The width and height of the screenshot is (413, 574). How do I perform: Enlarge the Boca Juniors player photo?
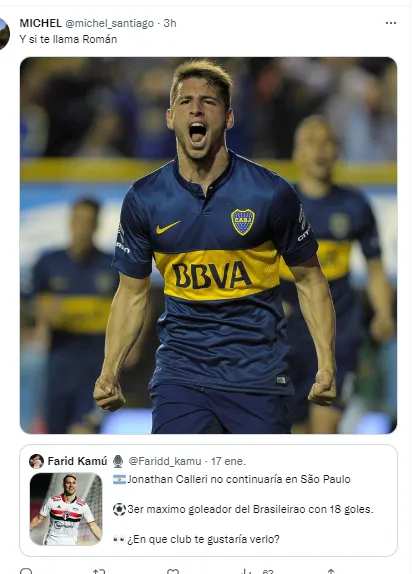(x=208, y=245)
